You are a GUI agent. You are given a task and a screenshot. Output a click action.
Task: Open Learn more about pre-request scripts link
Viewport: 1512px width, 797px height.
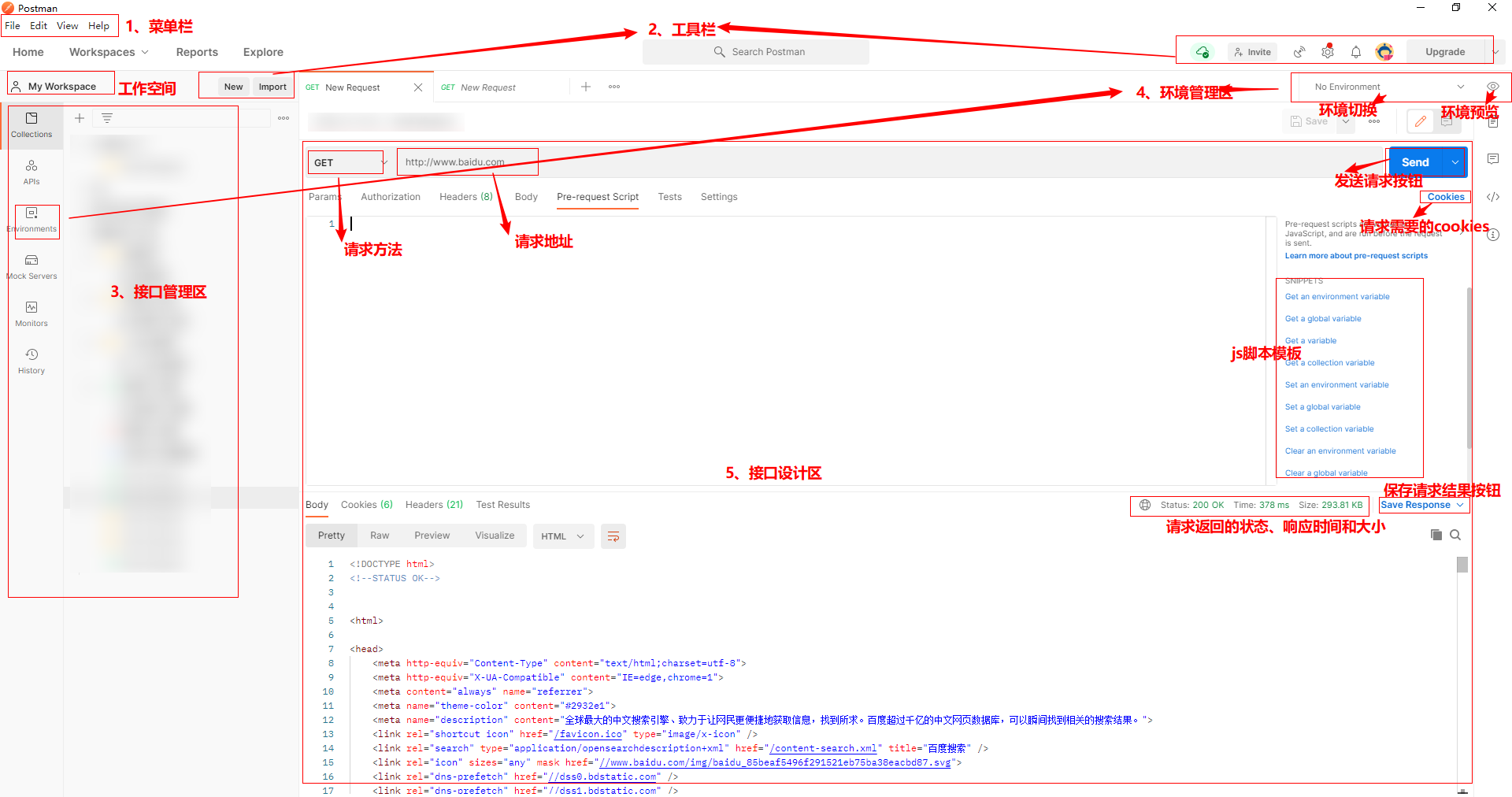pyautogui.click(x=1356, y=256)
